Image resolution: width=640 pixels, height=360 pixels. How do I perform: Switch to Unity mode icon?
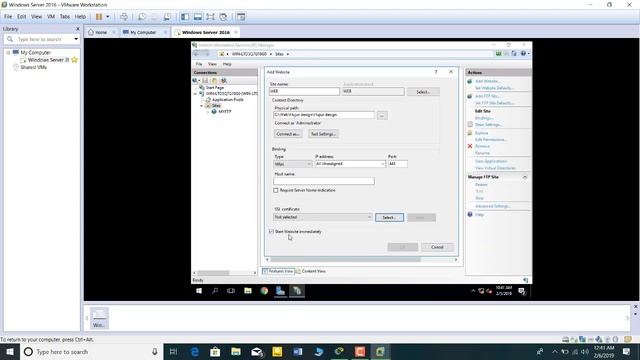223,17
